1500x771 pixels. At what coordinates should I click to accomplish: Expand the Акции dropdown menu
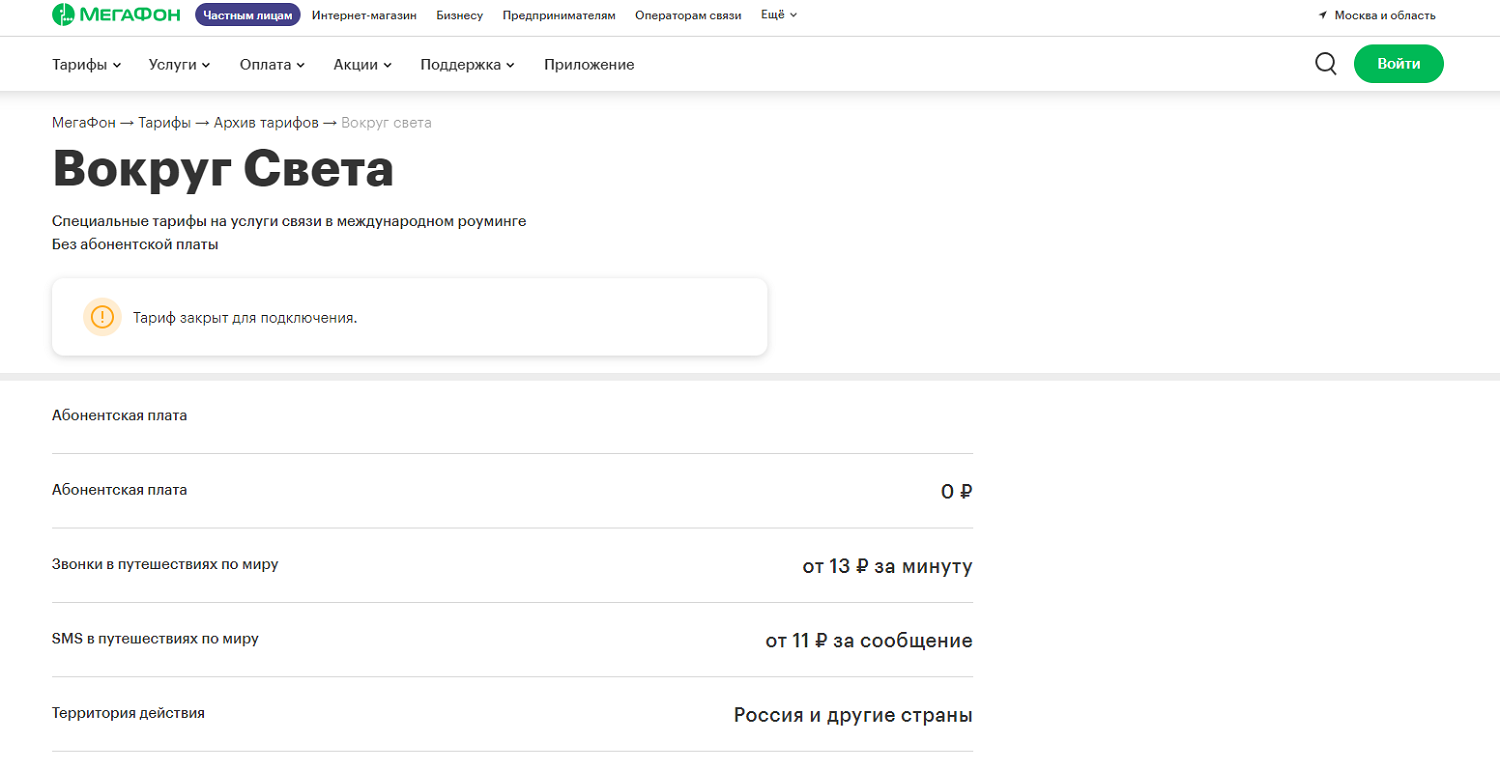click(x=362, y=64)
